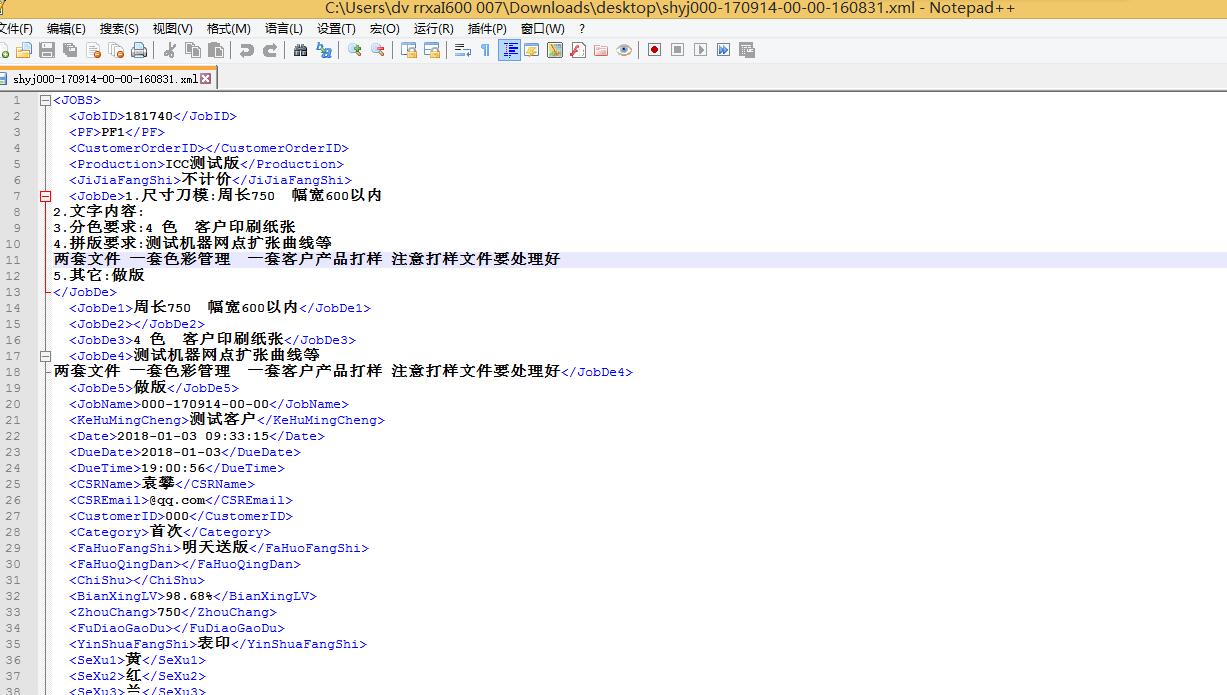Screen dimensions: 1227x695
Task: Click the user defined language icon
Action: 532,50
